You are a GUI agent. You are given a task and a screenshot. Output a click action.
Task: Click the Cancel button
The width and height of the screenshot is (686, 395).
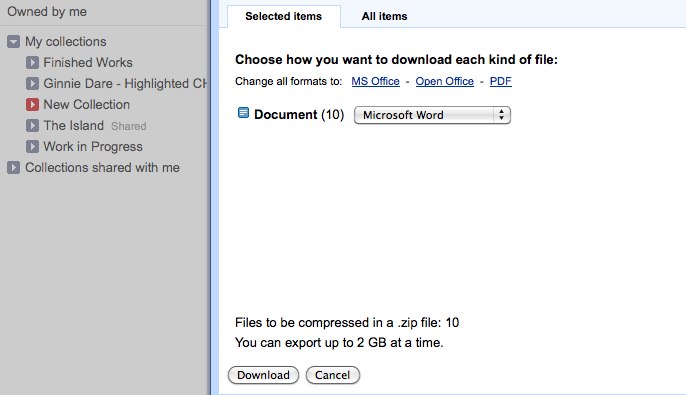[332, 375]
